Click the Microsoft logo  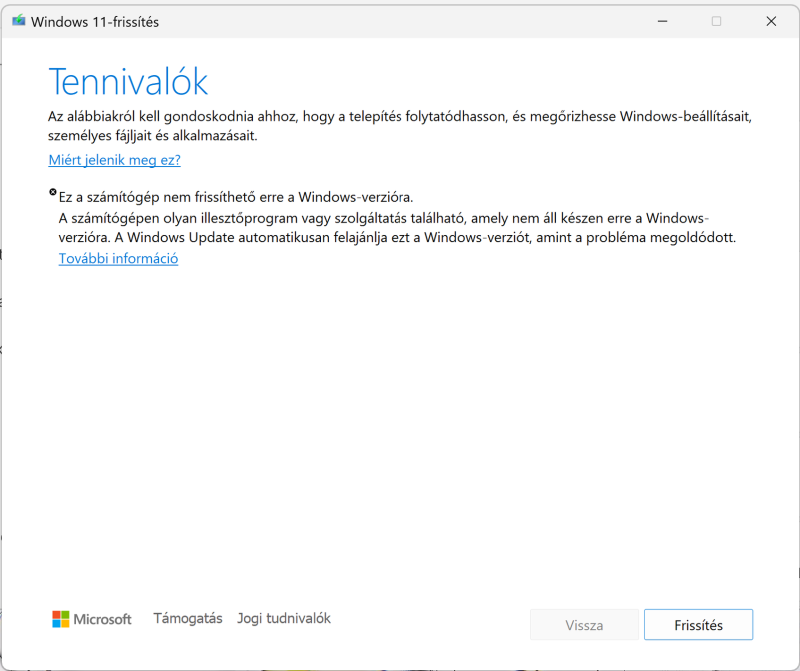click(92, 619)
